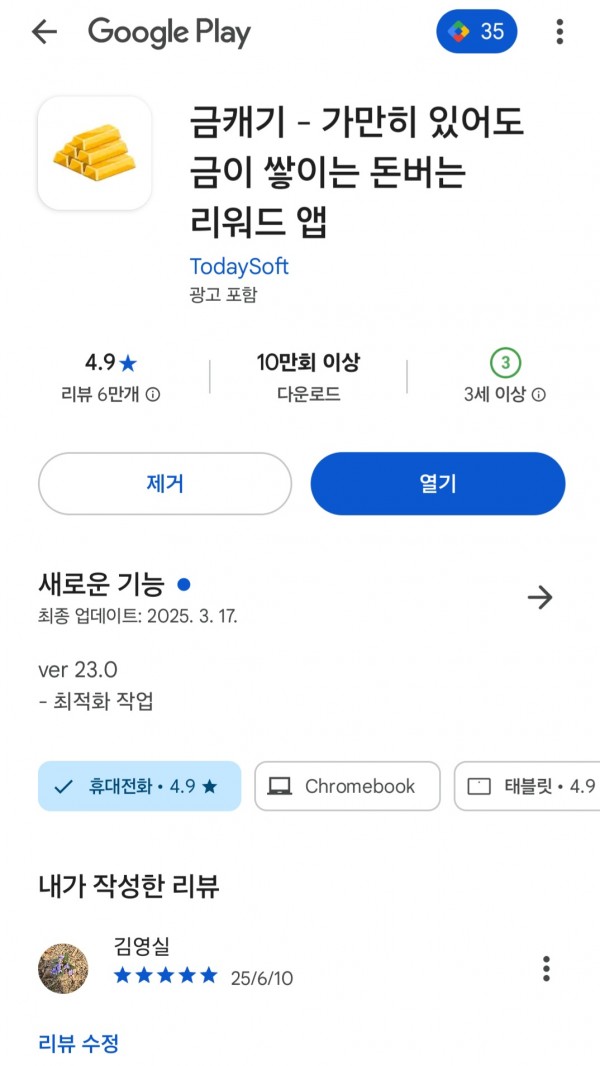
Task: Expand 새로운 기능 with the arrow
Action: click(x=540, y=598)
